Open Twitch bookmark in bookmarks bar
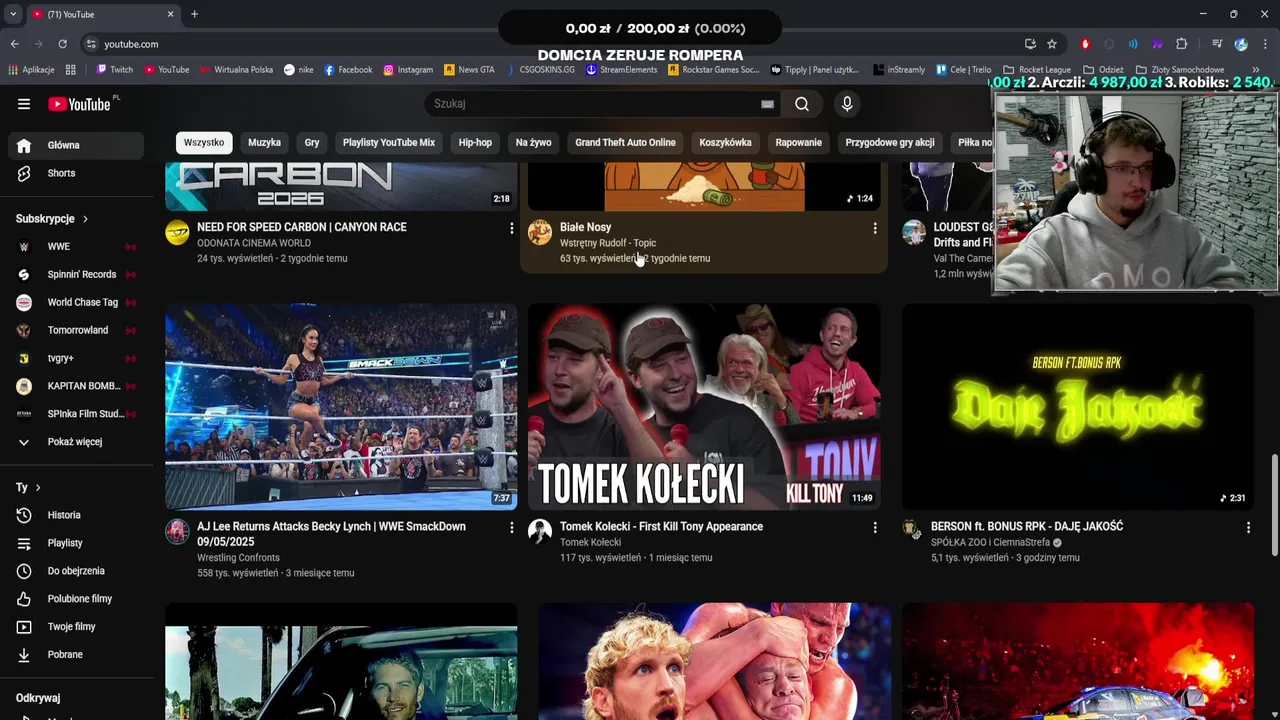1280x720 pixels. tap(114, 70)
